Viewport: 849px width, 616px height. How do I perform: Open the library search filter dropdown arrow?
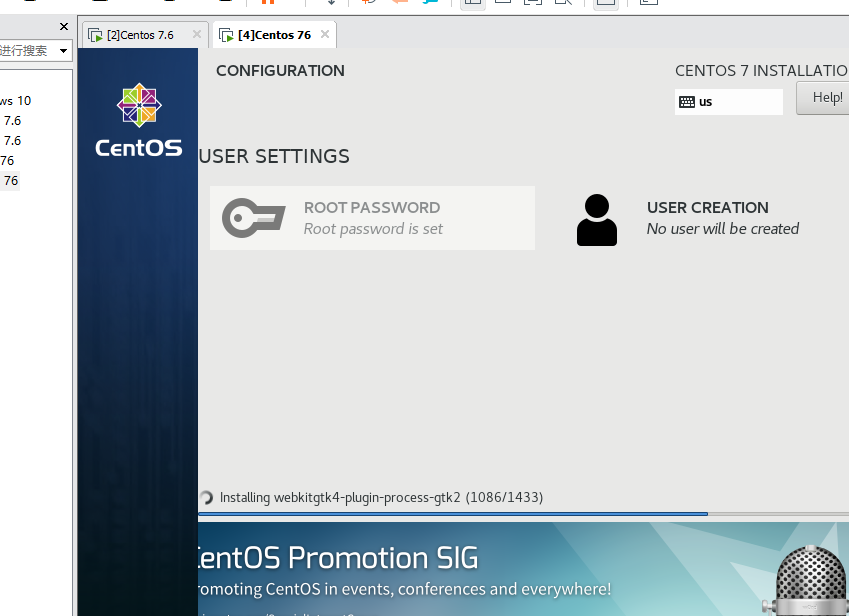[x=63, y=51]
